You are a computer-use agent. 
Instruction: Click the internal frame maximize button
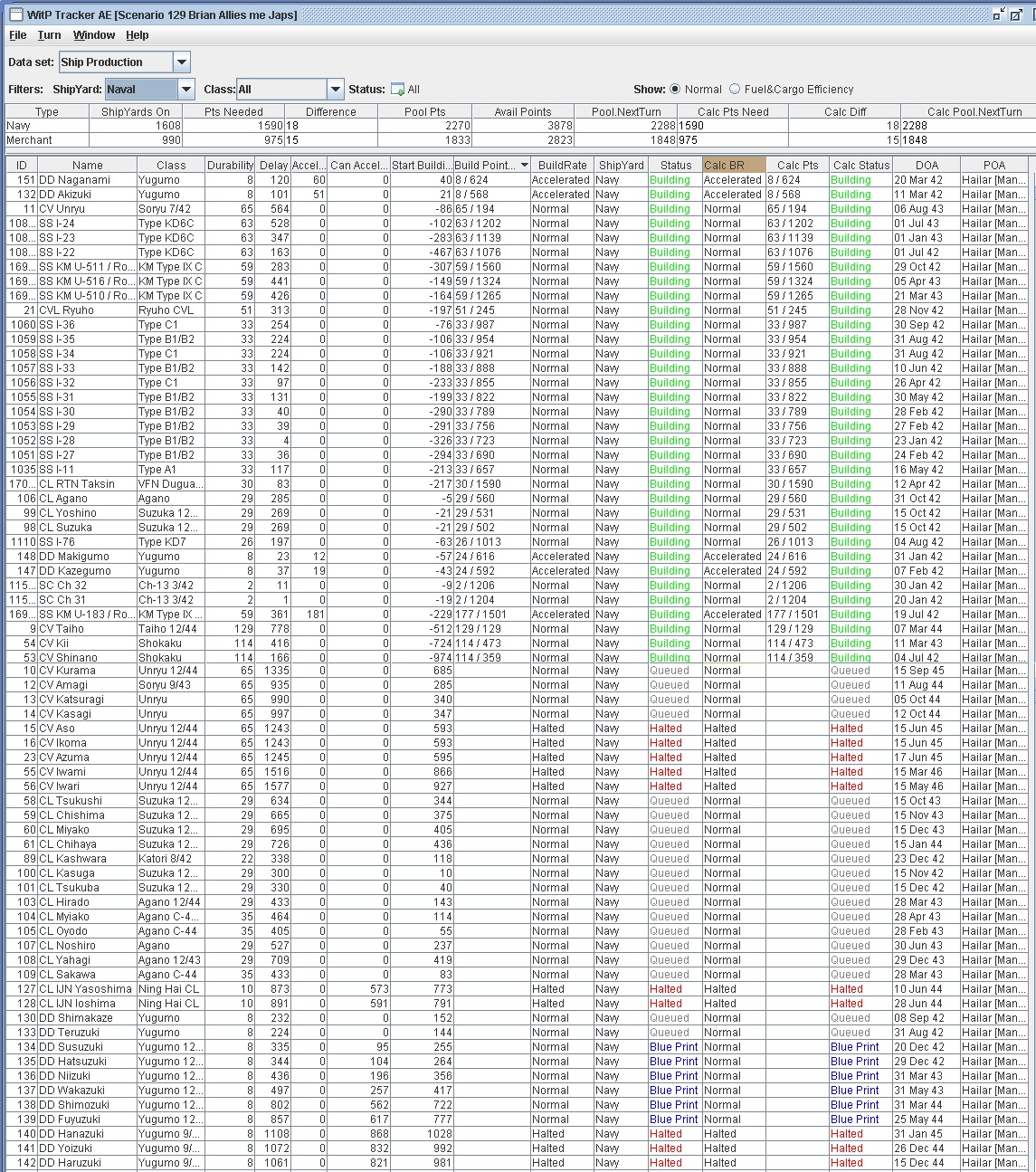[1017, 14]
